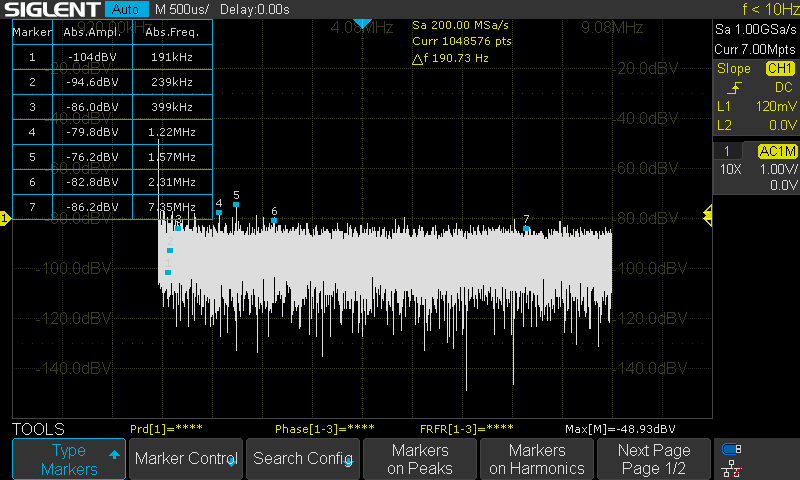The height and width of the screenshot is (480, 800).
Task: Select marker 2 frequency 239kHz
Action: click(172, 82)
